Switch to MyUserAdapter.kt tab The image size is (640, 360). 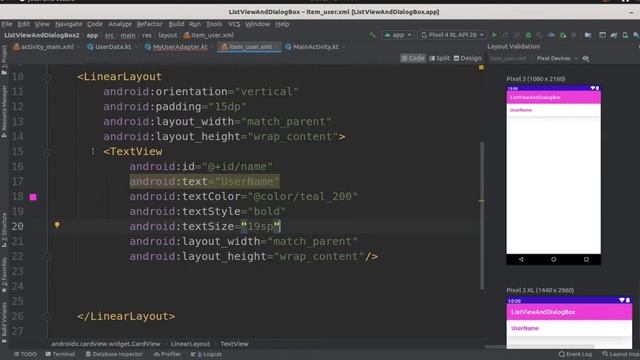[176, 47]
